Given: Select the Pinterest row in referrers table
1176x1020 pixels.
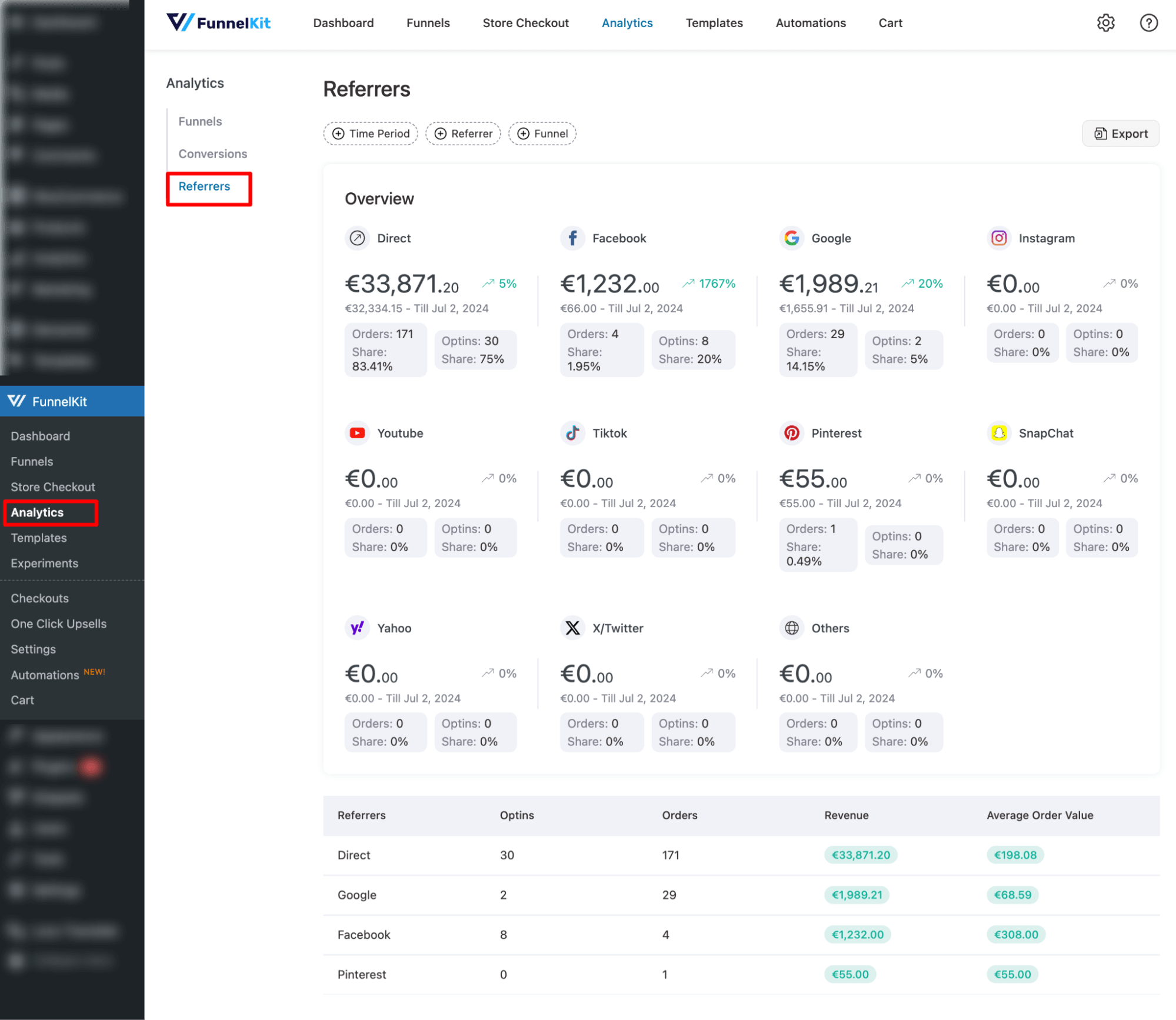Looking at the screenshot, I should 741,975.
